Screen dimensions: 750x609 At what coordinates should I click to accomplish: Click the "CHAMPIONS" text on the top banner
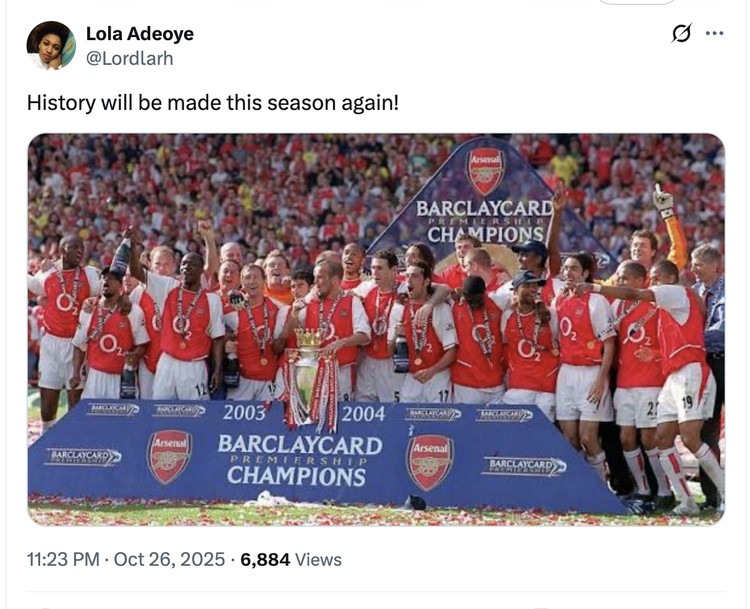coord(486,235)
